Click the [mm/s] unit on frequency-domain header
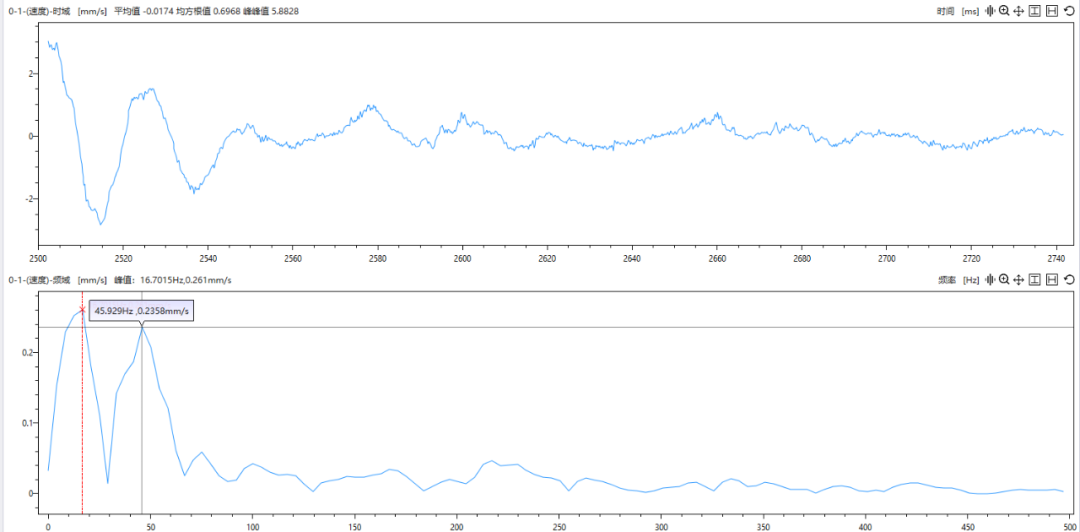Viewport: 1080px width, 532px height. 92,280
